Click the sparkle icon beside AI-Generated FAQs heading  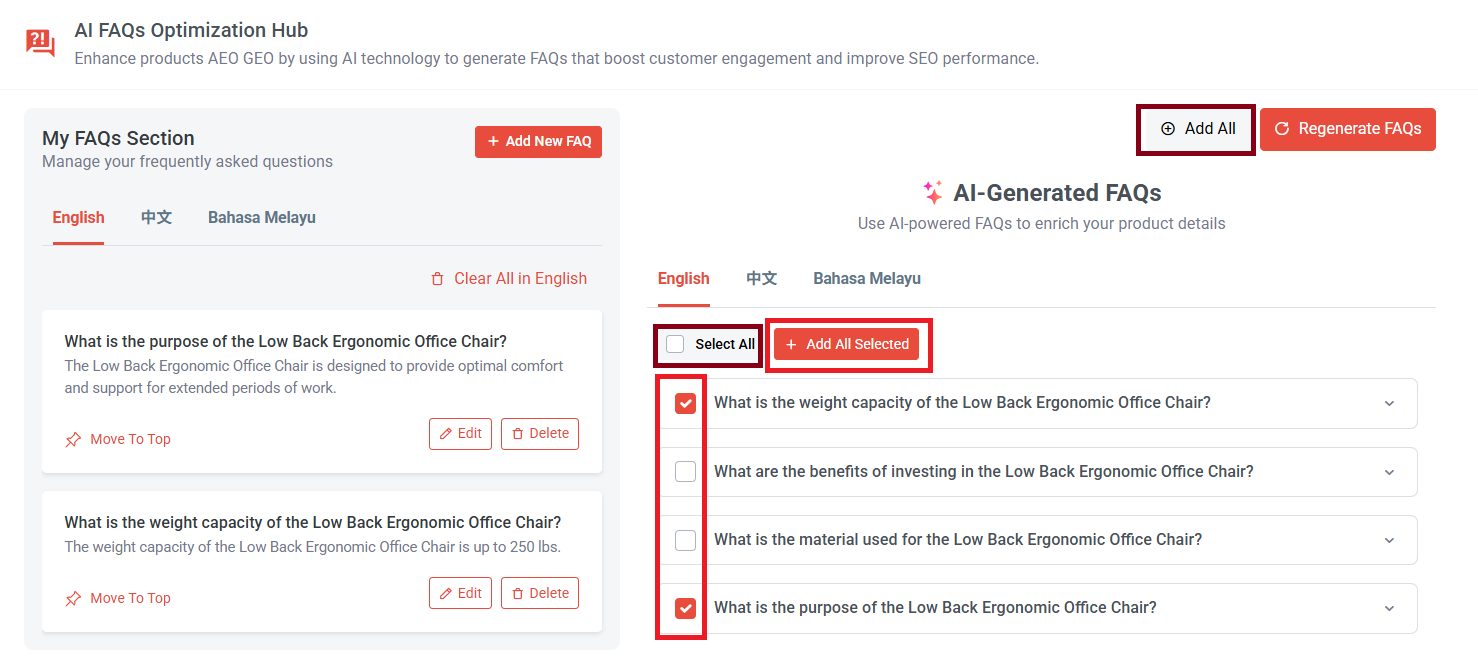pos(931,192)
